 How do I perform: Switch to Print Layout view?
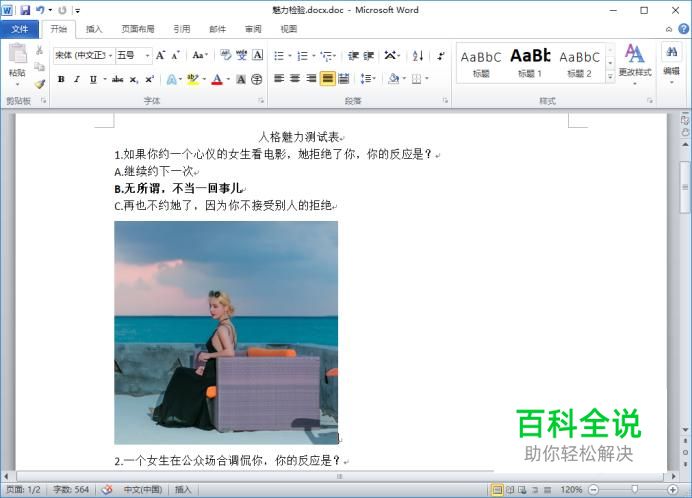coord(497,490)
